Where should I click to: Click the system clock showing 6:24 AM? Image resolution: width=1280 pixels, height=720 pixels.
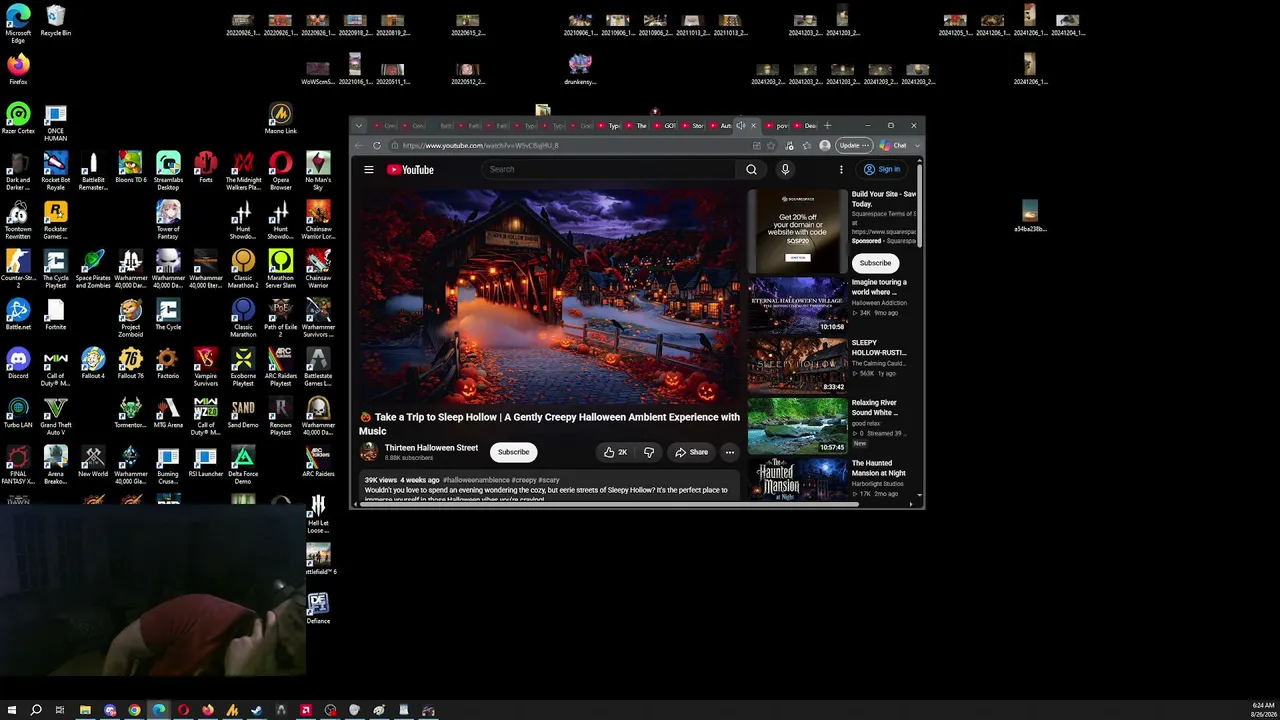(1263, 706)
